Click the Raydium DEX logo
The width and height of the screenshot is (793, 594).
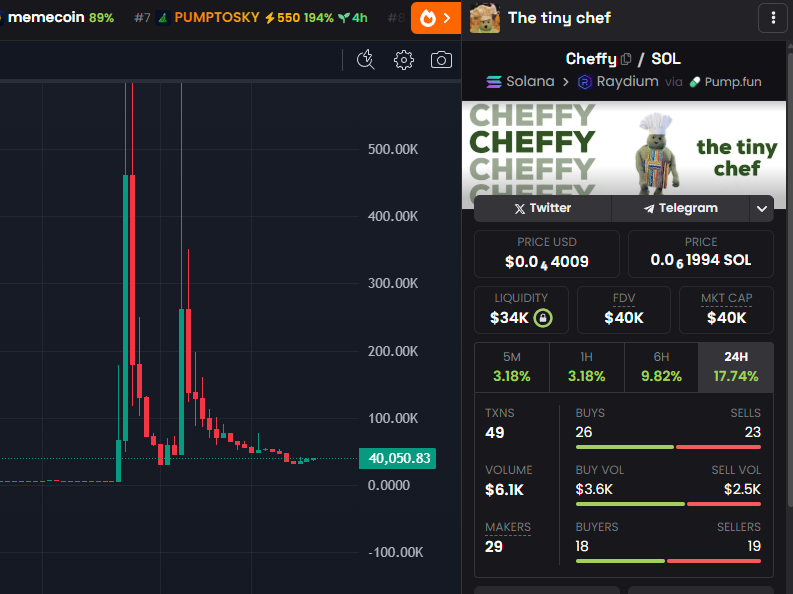click(585, 81)
